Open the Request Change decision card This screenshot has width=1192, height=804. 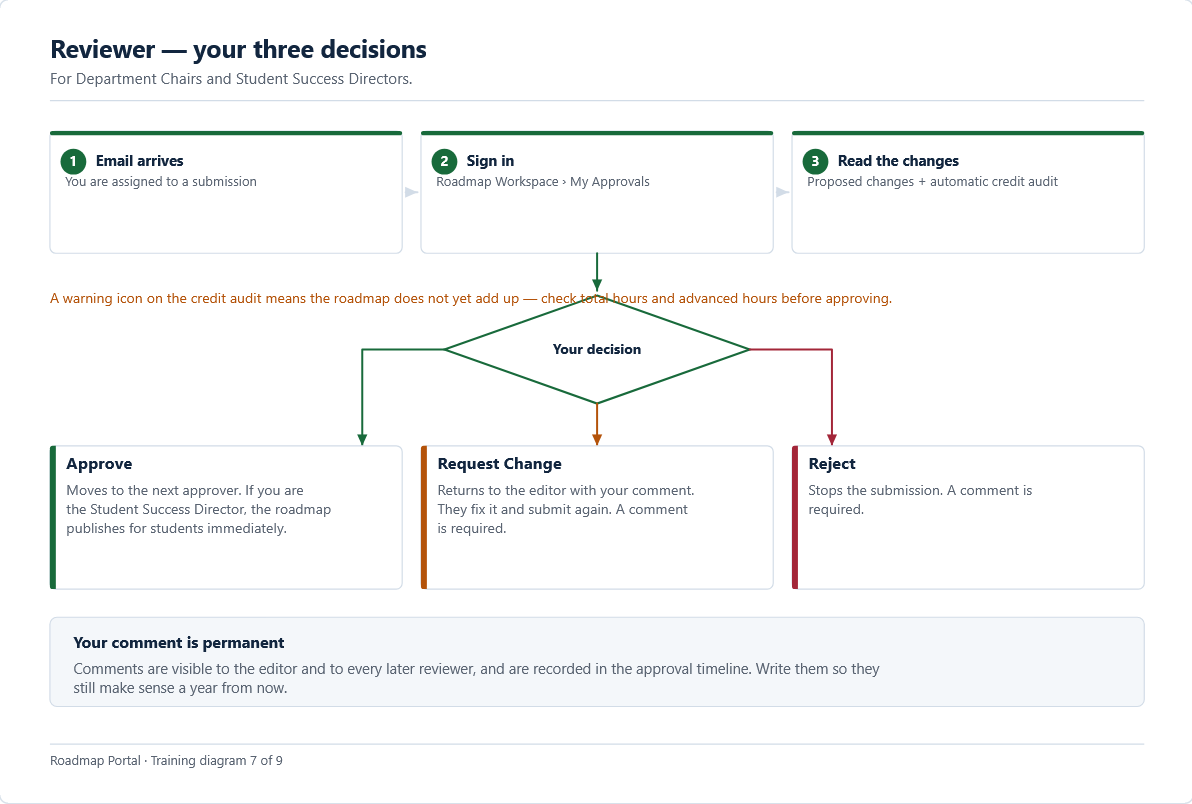(597, 518)
